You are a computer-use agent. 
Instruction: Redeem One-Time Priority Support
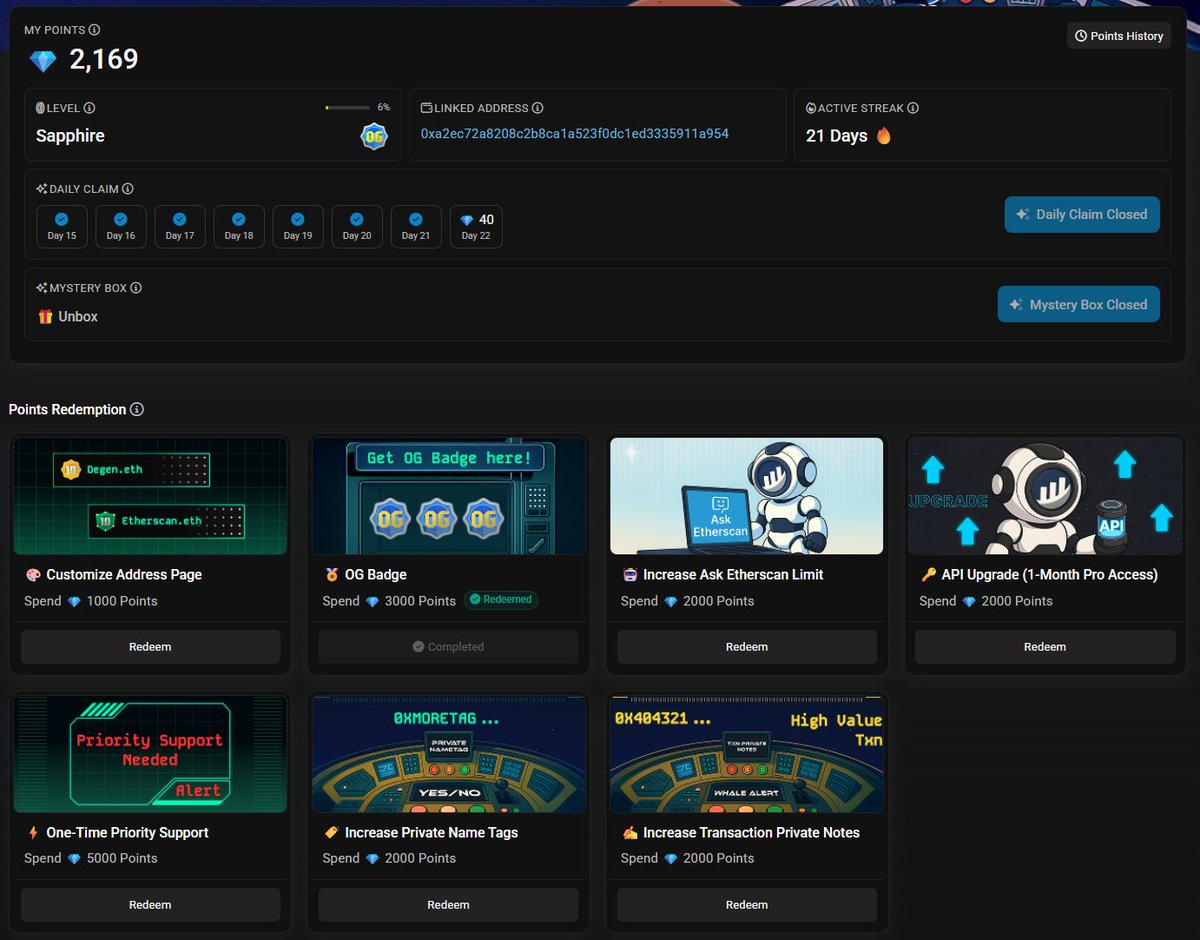[x=150, y=905]
